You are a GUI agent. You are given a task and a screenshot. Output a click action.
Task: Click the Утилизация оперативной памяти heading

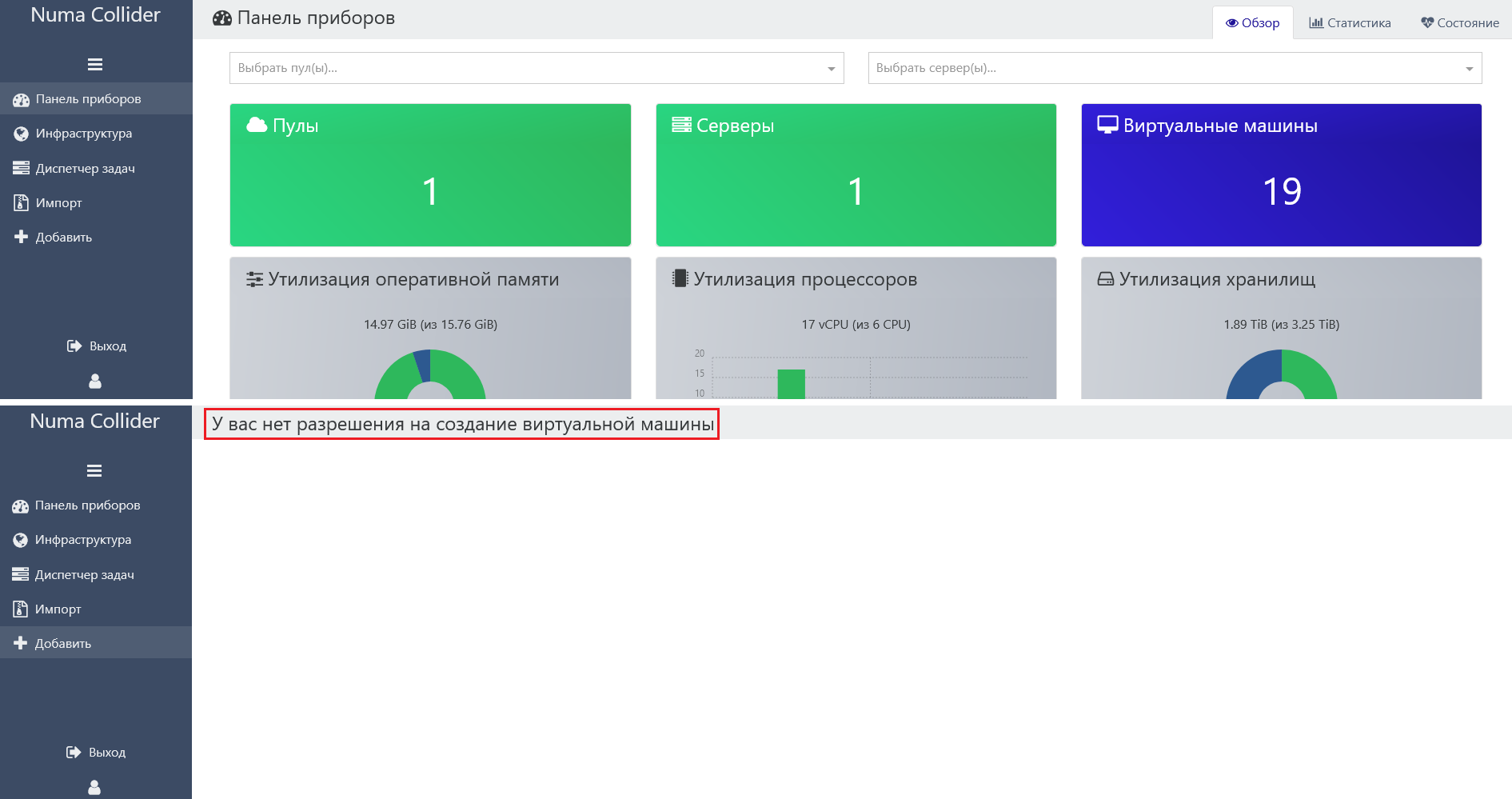413,279
